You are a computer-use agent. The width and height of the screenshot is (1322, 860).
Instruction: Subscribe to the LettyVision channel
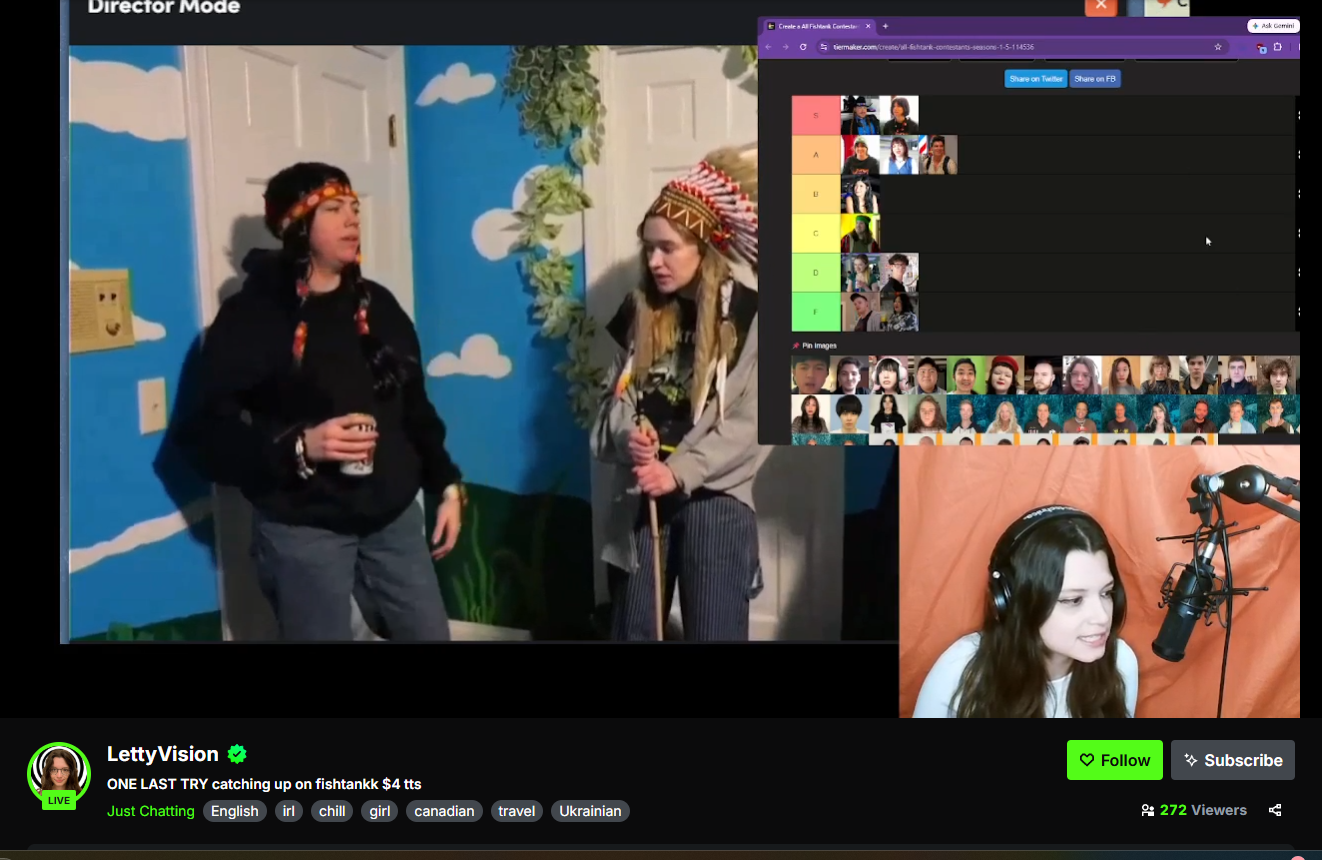click(1233, 760)
